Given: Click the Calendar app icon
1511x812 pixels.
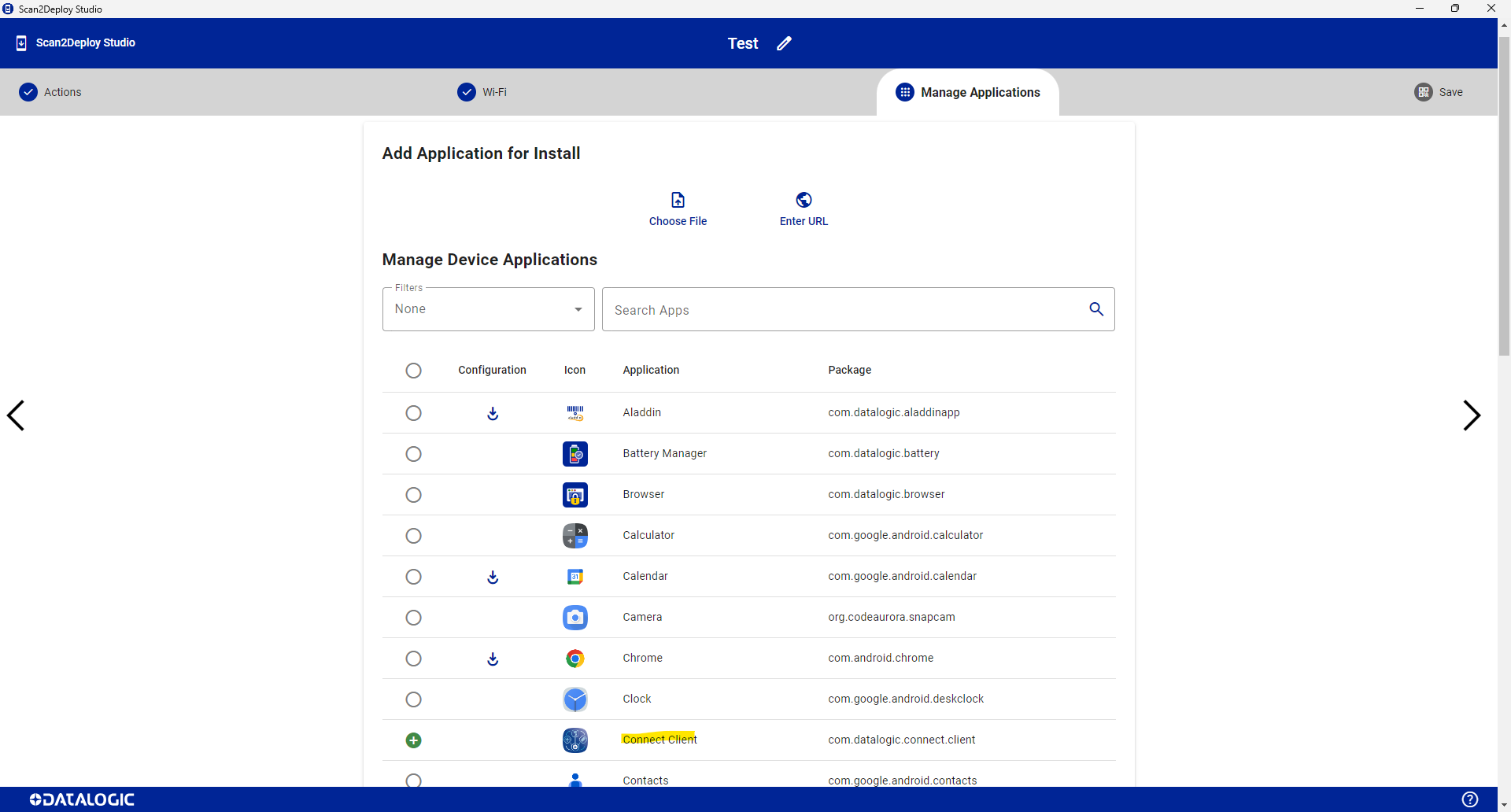Looking at the screenshot, I should (x=575, y=577).
